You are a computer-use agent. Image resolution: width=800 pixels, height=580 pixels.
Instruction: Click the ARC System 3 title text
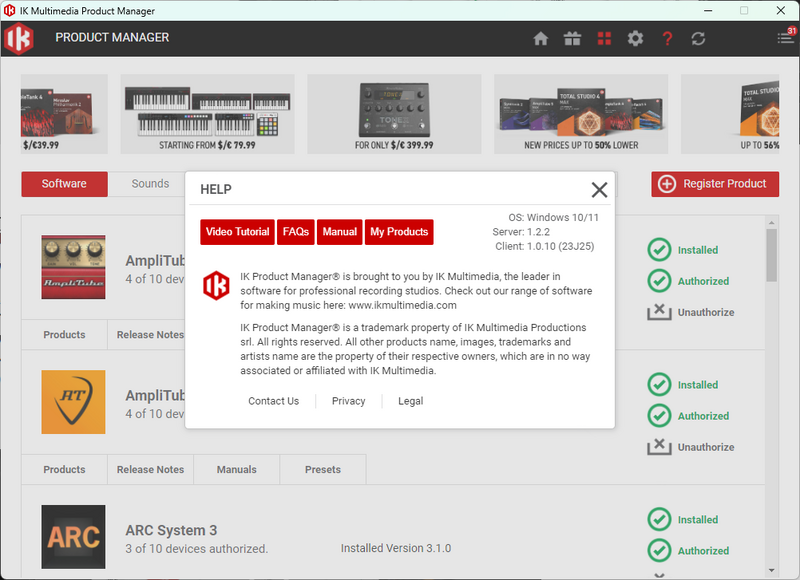pyautogui.click(x=171, y=531)
